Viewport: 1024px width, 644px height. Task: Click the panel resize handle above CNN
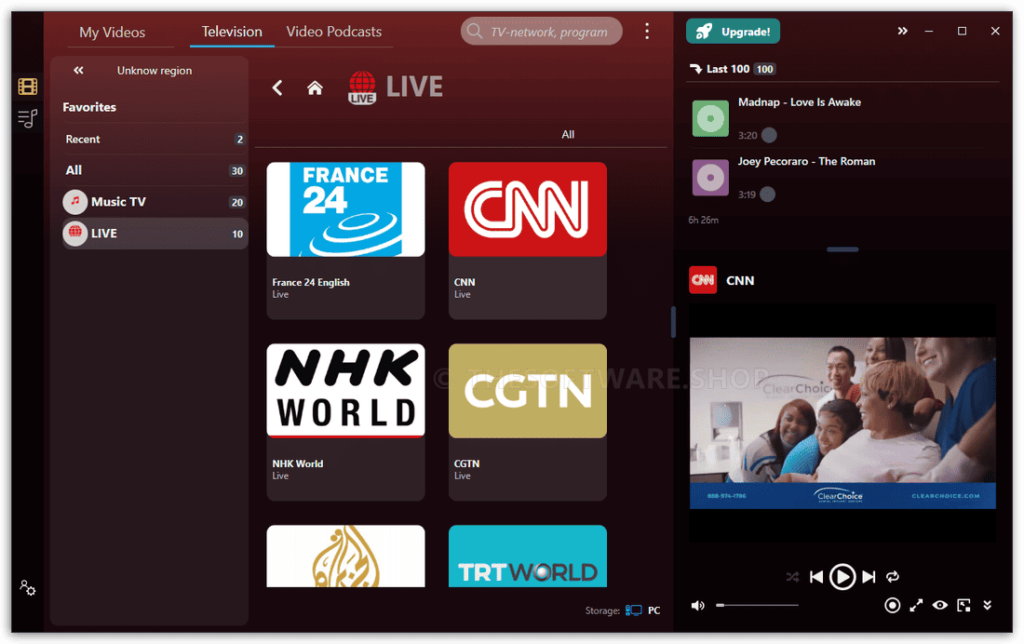pyautogui.click(x=842, y=250)
